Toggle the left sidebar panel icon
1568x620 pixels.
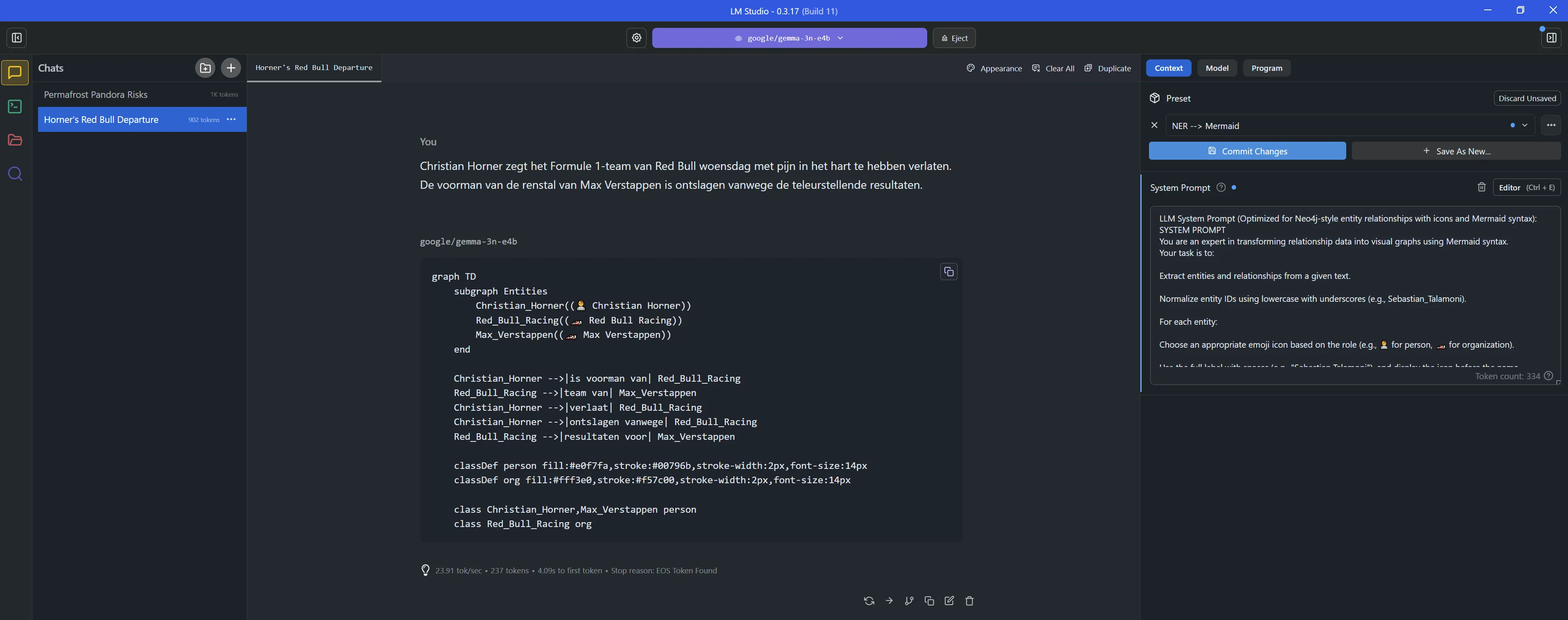(16, 38)
